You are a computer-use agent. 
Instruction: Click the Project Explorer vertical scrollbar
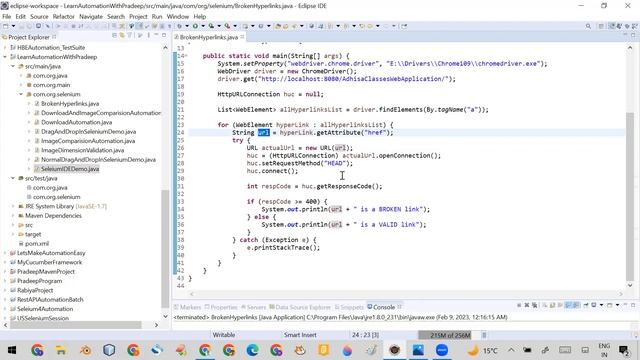165,249
